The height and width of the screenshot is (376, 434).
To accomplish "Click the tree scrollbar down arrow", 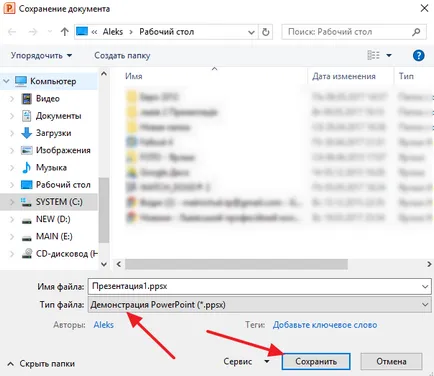I will point(104,264).
